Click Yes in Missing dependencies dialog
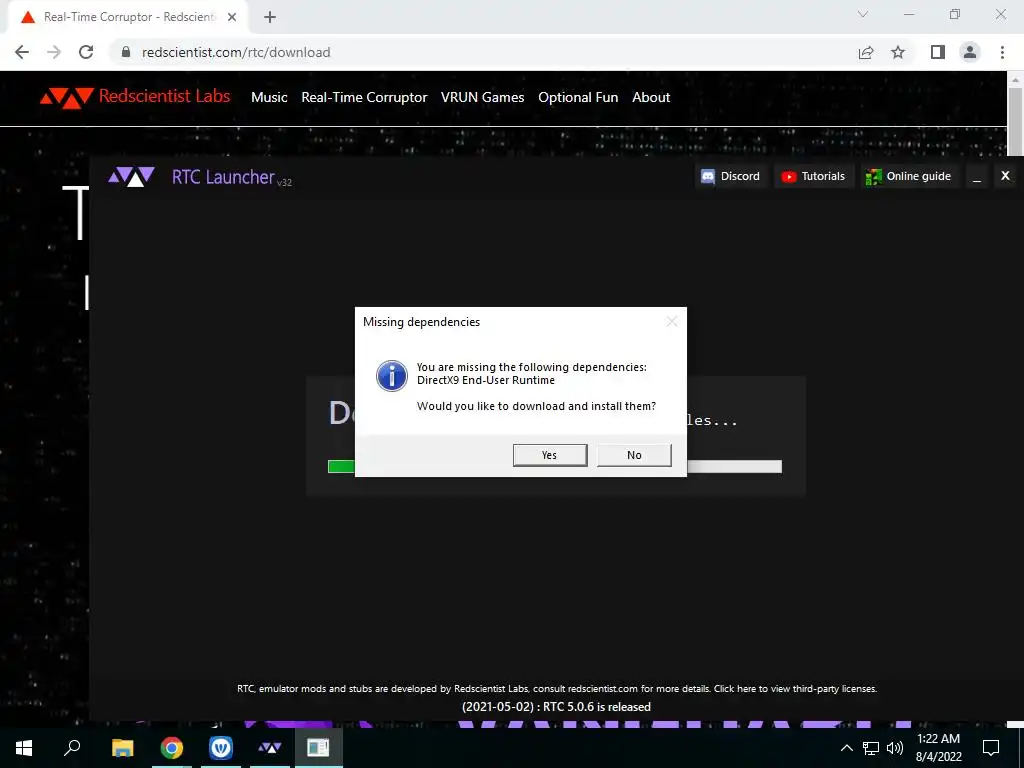This screenshot has height=768, width=1024. (x=550, y=455)
